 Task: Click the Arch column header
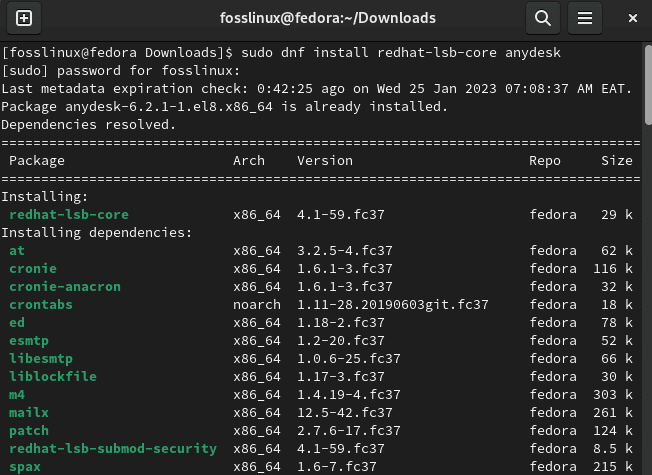click(249, 161)
